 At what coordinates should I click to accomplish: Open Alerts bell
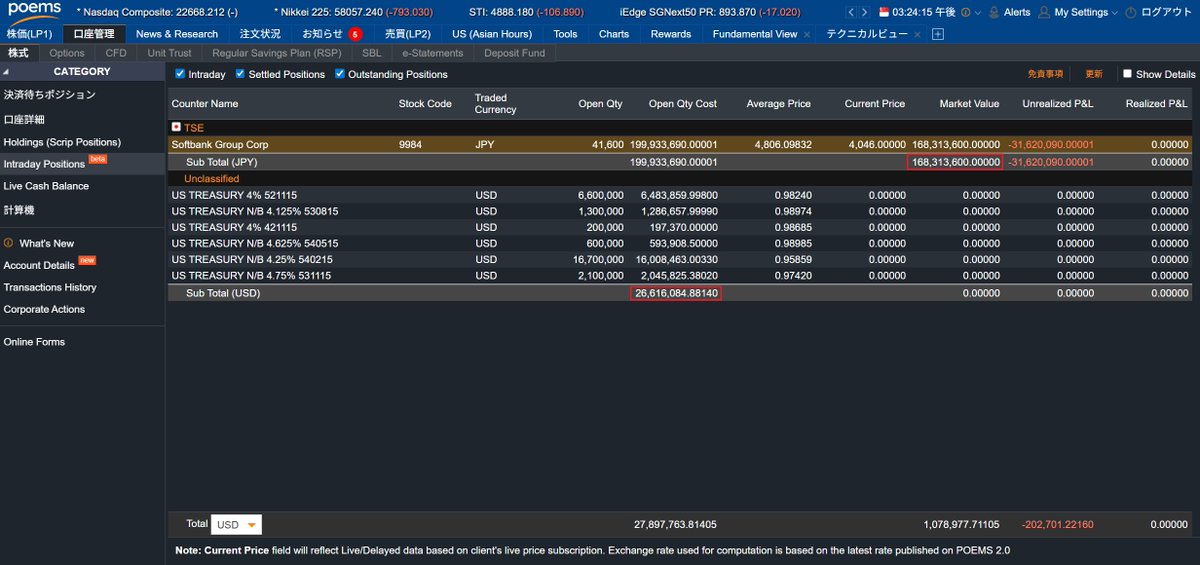[994, 12]
